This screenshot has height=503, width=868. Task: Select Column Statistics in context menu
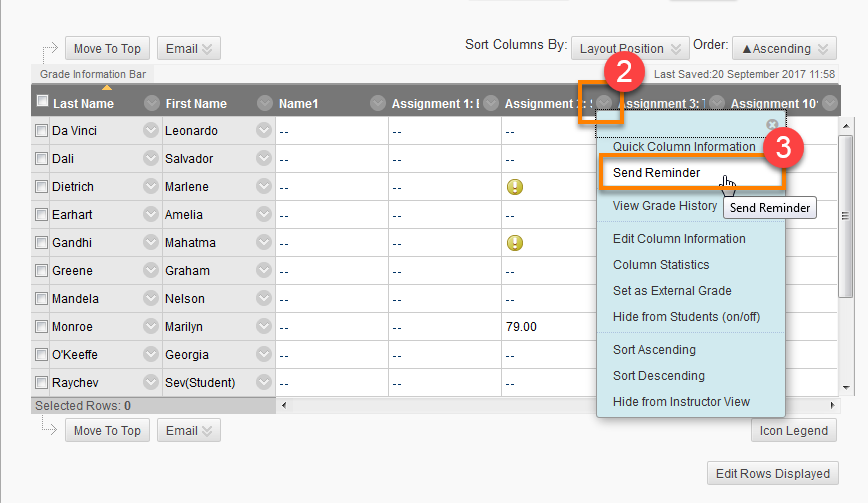661,265
